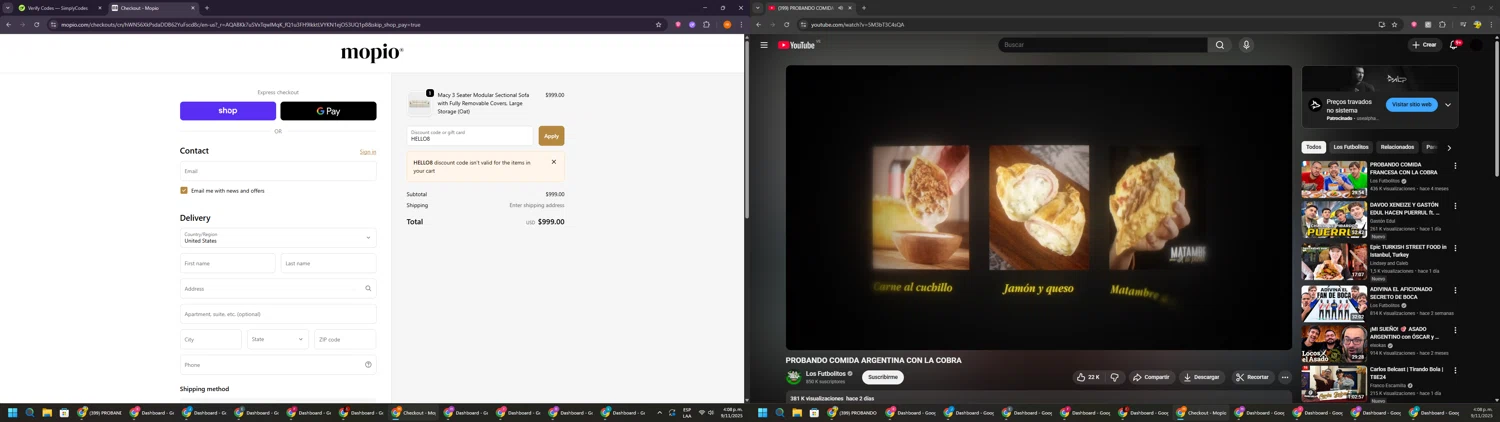Select the Todos filter chip

pyautogui.click(x=1314, y=147)
